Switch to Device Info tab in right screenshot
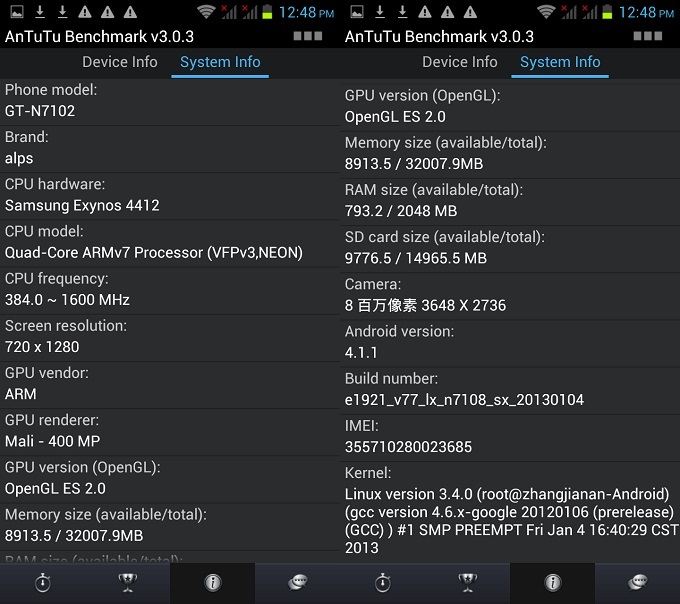The image size is (680, 604). (460, 62)
